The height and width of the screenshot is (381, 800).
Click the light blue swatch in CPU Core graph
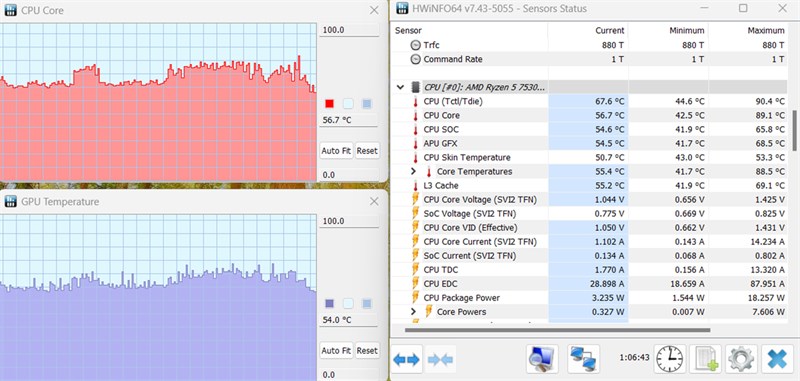tap(348, 104)
